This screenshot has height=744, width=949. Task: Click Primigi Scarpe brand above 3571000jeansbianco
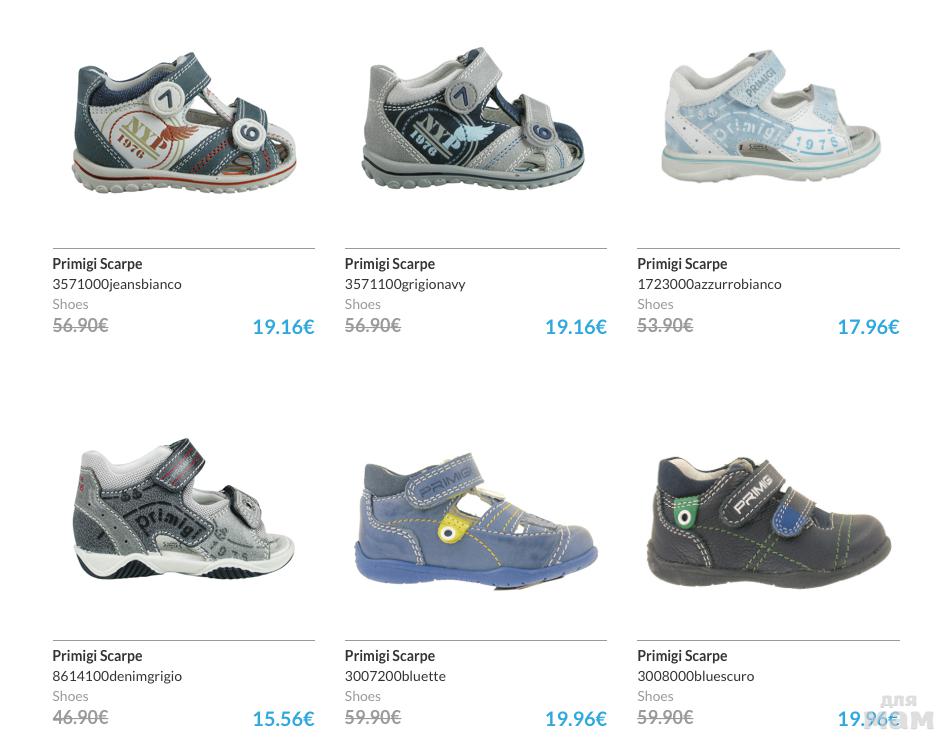tap(97, 264)
